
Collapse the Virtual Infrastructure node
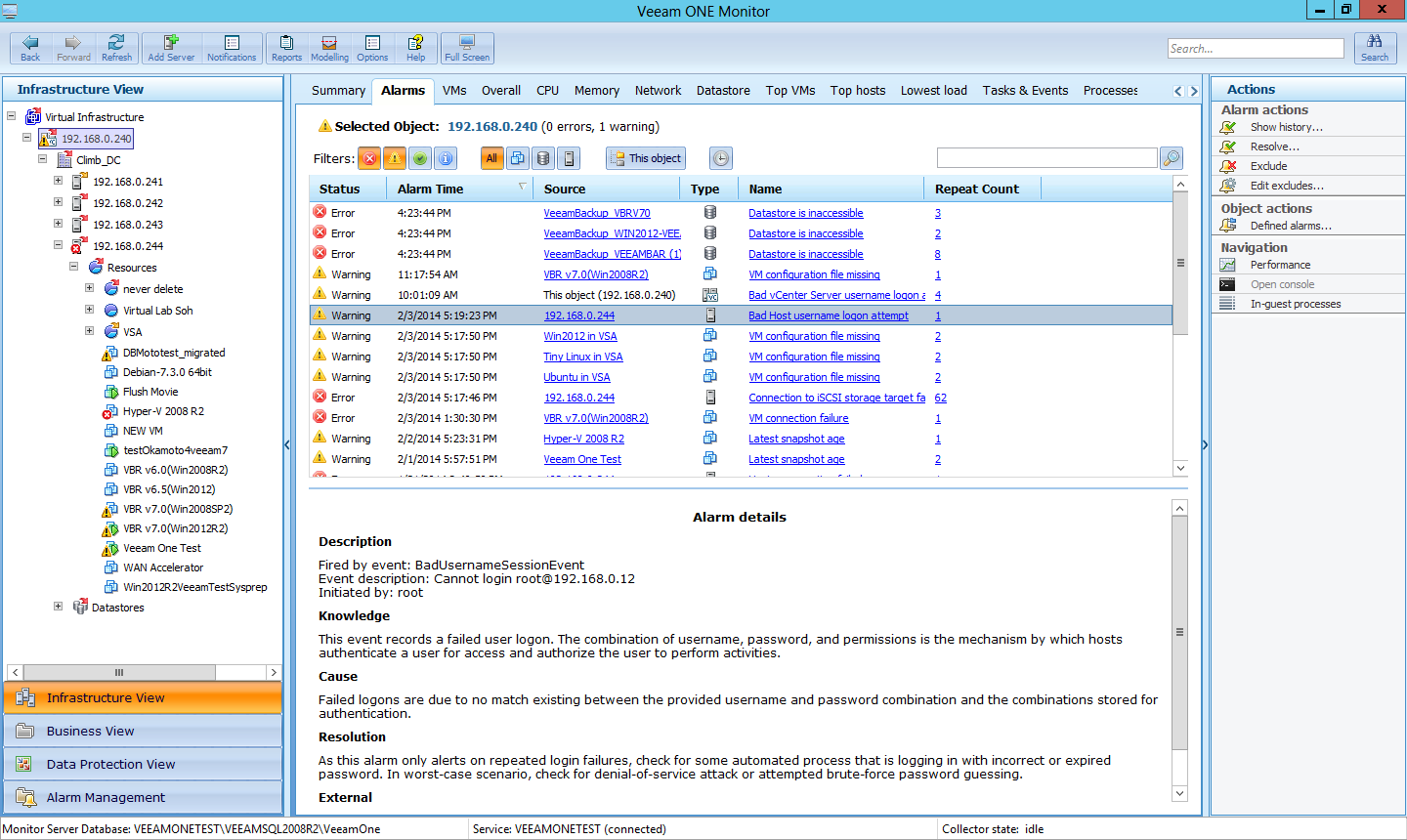click(12, 116)
